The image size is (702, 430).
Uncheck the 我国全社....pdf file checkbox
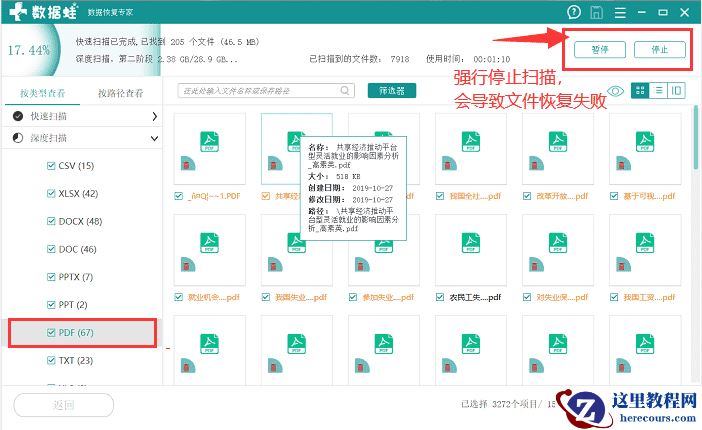pos(440,196)
